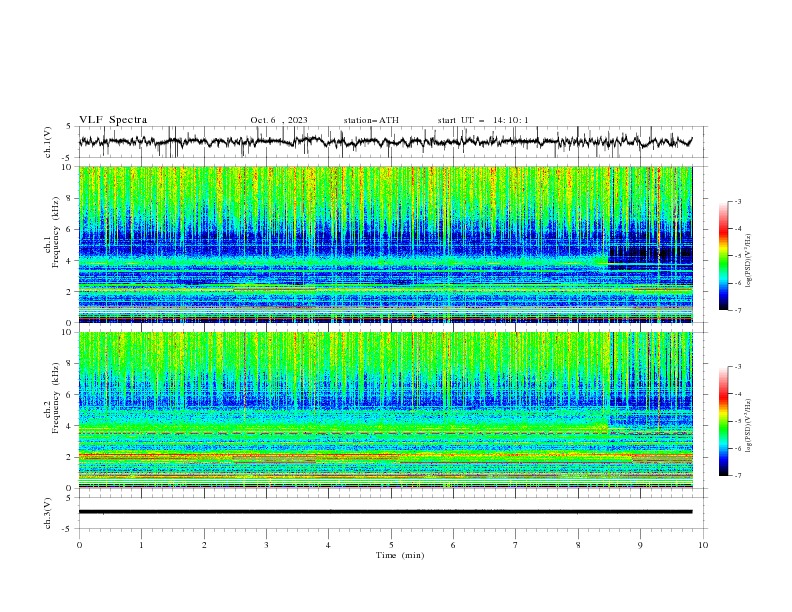Click the ch.2 spectrogram colorbar
This screenshot has height=612, width=792.
(723, 421)
